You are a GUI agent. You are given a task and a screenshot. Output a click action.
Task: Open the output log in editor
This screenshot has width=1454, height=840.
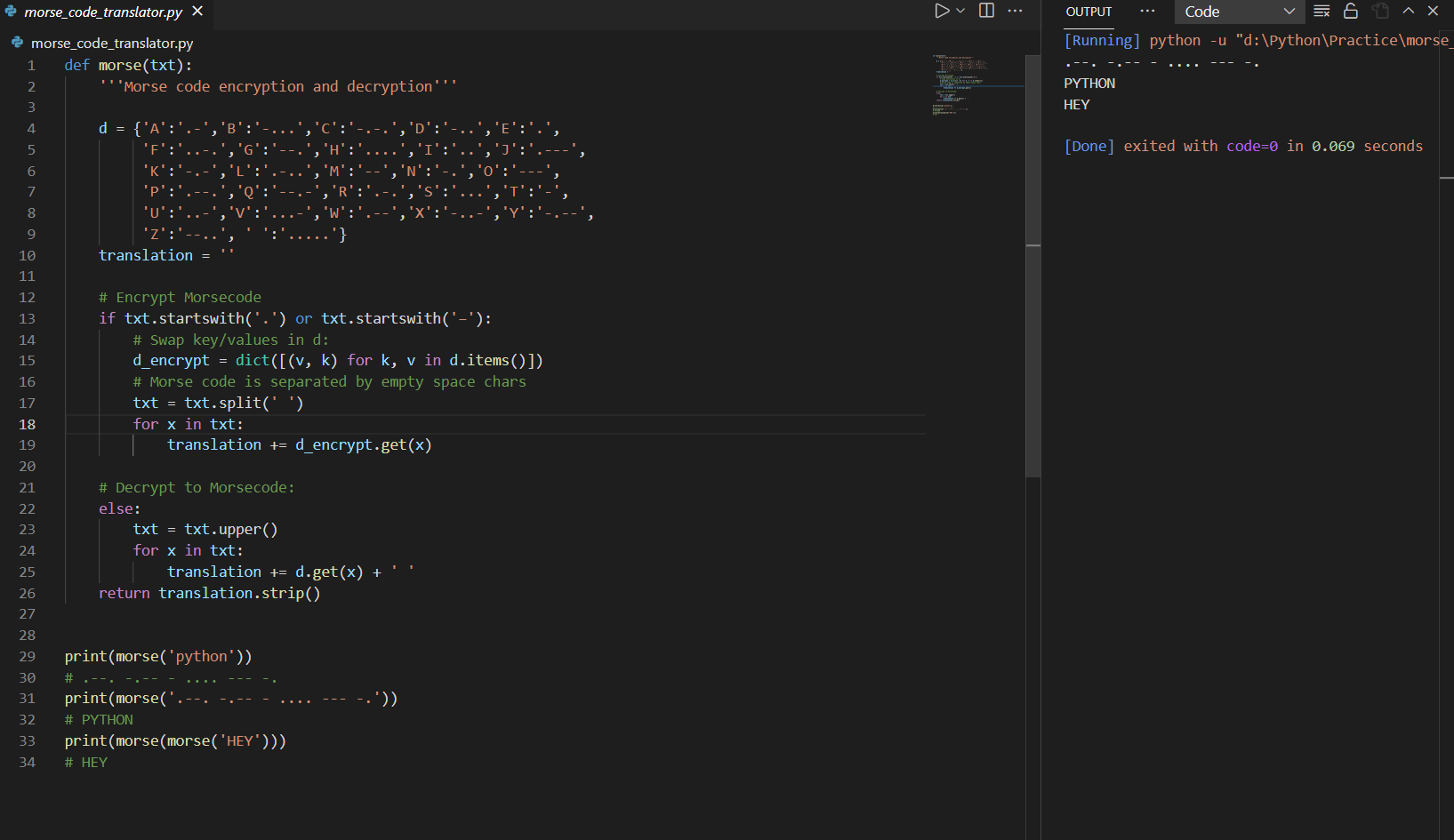coord(1380,11)
